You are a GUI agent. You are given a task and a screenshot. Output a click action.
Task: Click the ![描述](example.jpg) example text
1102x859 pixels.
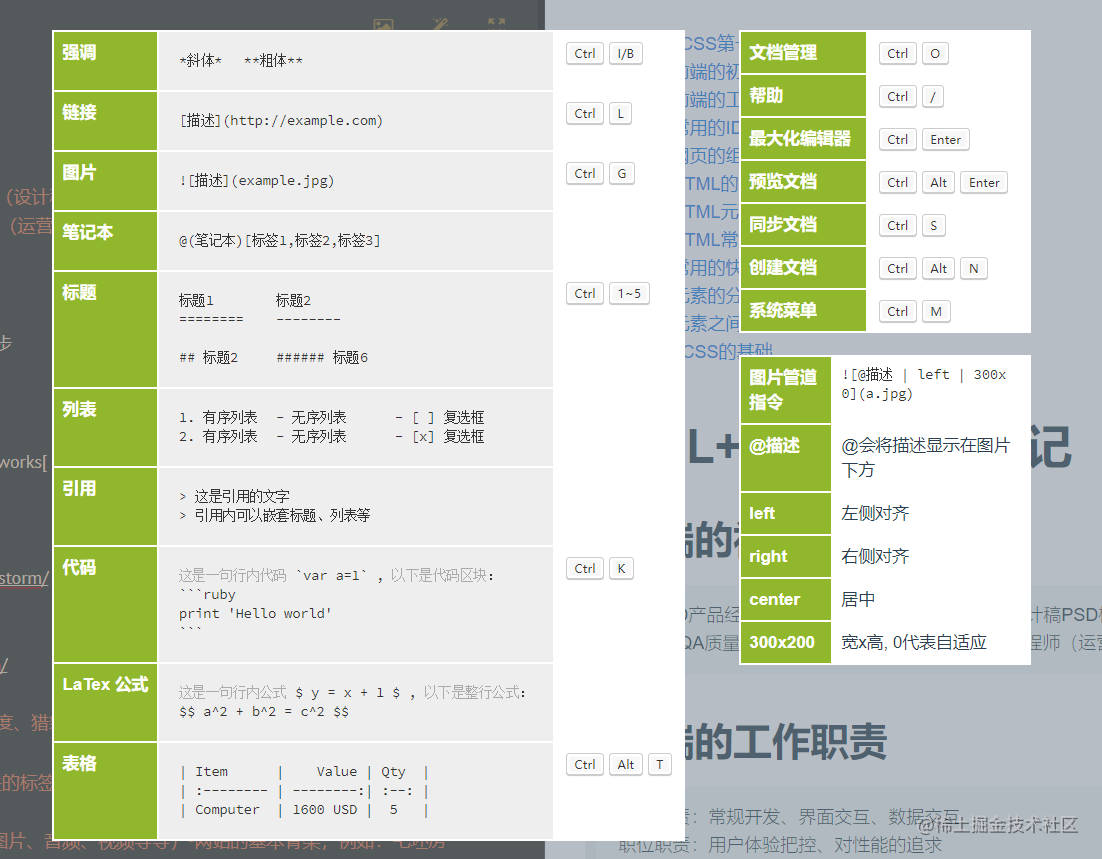257,181
